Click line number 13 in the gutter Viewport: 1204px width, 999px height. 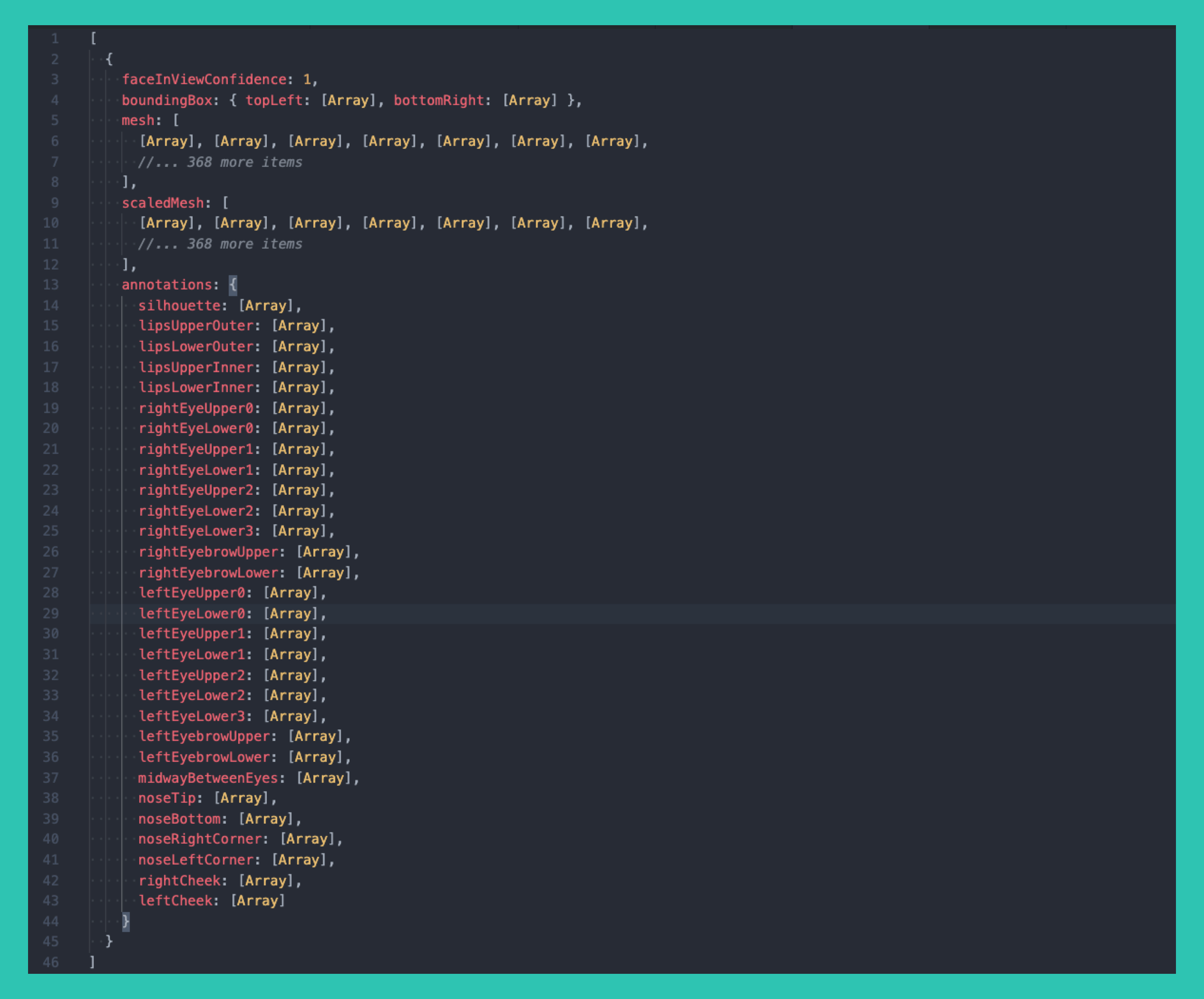[x=51, y=285]
